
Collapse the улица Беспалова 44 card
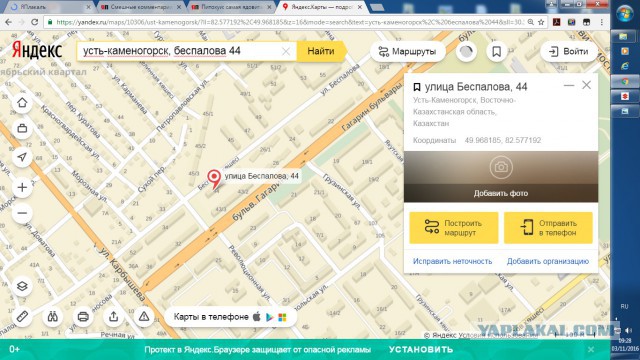pyautogui.click(x=569, y=85)
